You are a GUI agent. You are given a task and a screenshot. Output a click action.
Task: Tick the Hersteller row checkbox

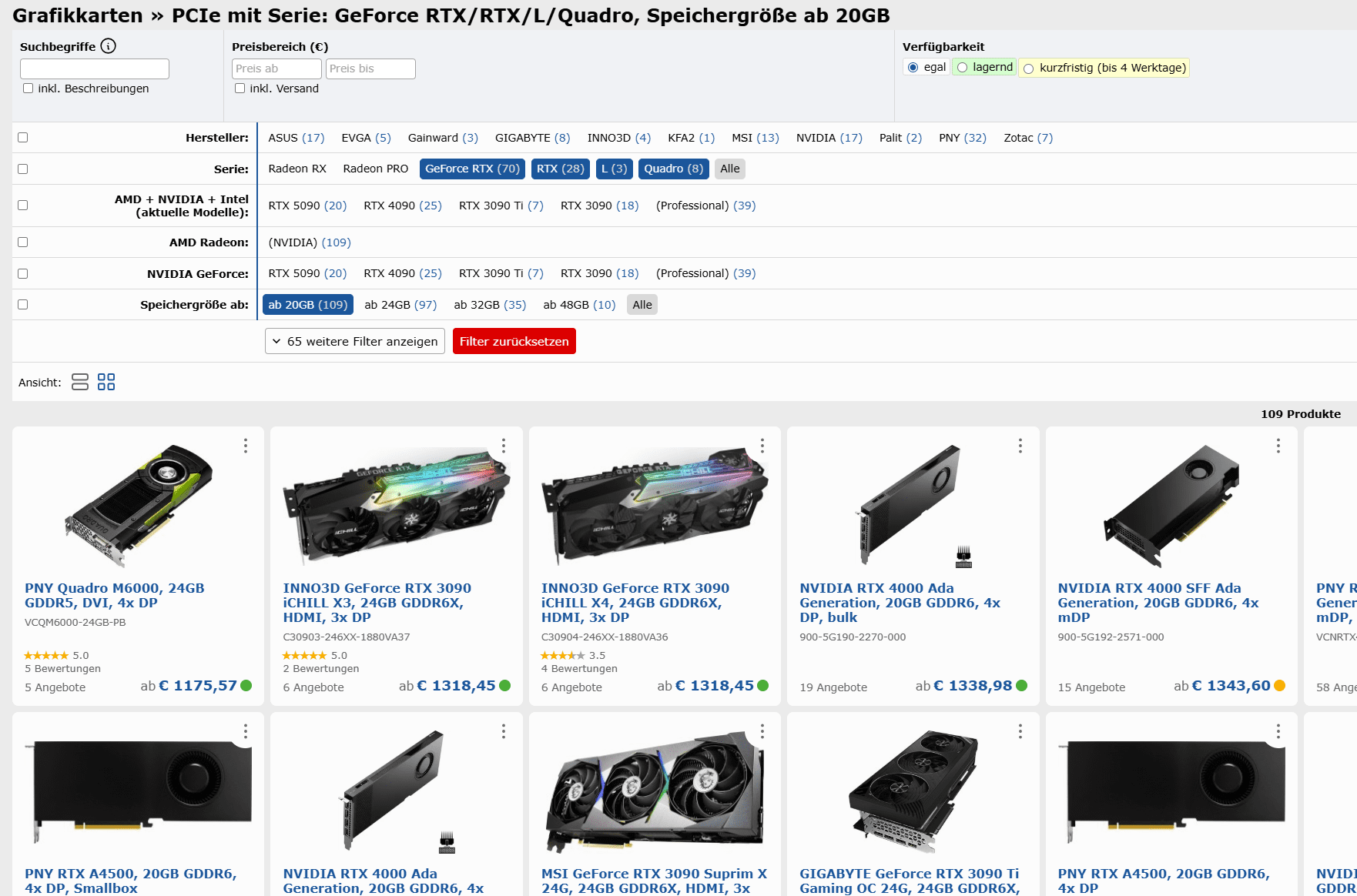click(x=23, y=138)
